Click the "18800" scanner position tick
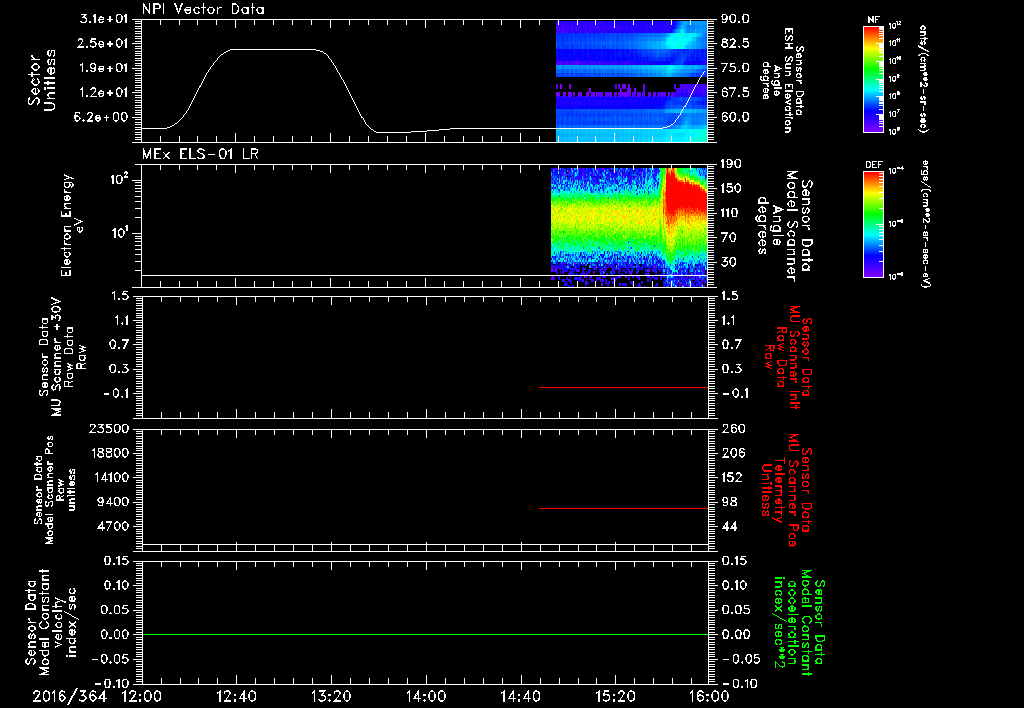 click(109, 453)
